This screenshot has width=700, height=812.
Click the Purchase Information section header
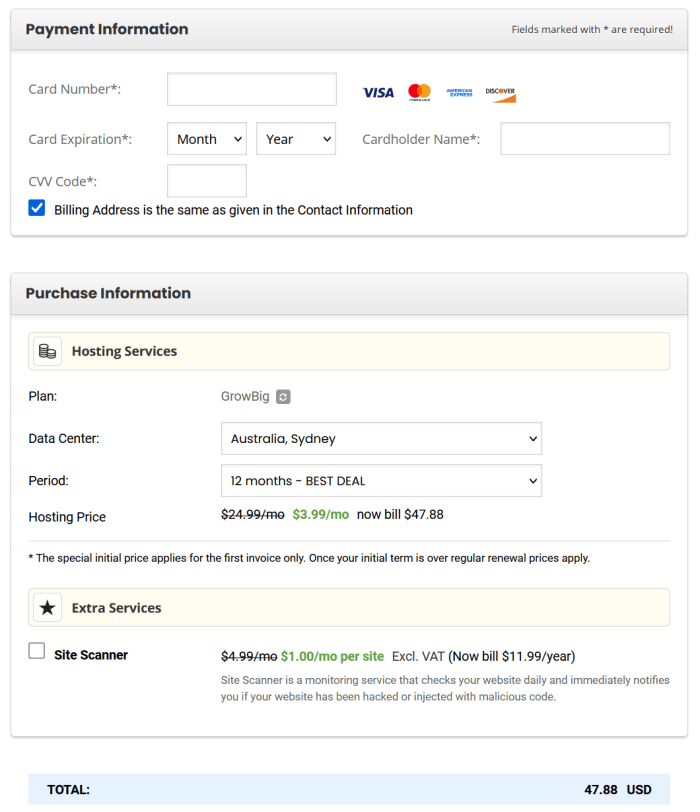108,293
